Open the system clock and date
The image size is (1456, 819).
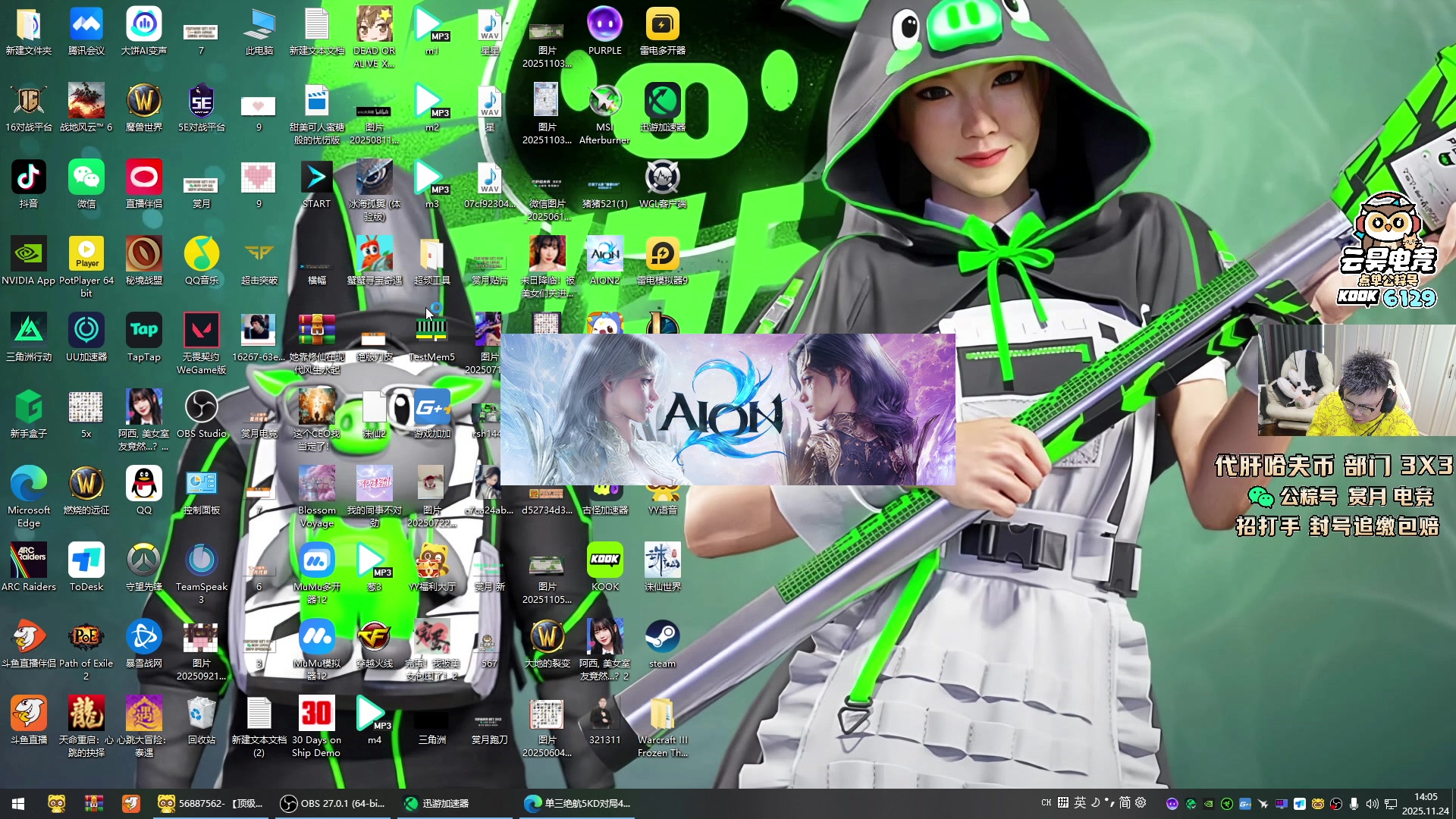(x=1425, y=804)
